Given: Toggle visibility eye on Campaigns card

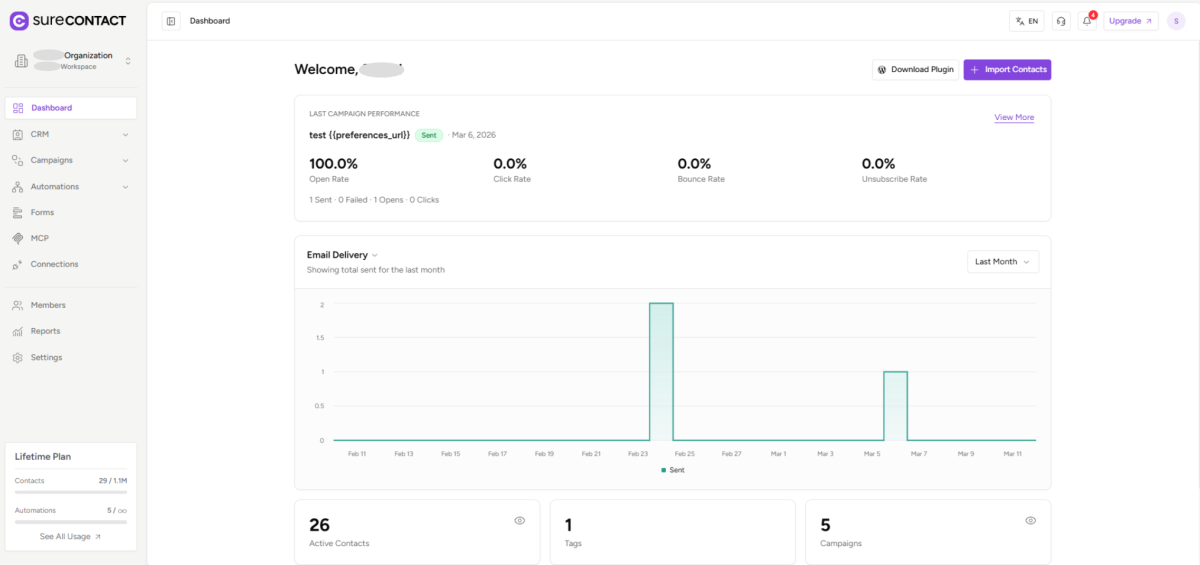Looking at the screenshot, I should pyautogui.click(x=1030, y=521).
